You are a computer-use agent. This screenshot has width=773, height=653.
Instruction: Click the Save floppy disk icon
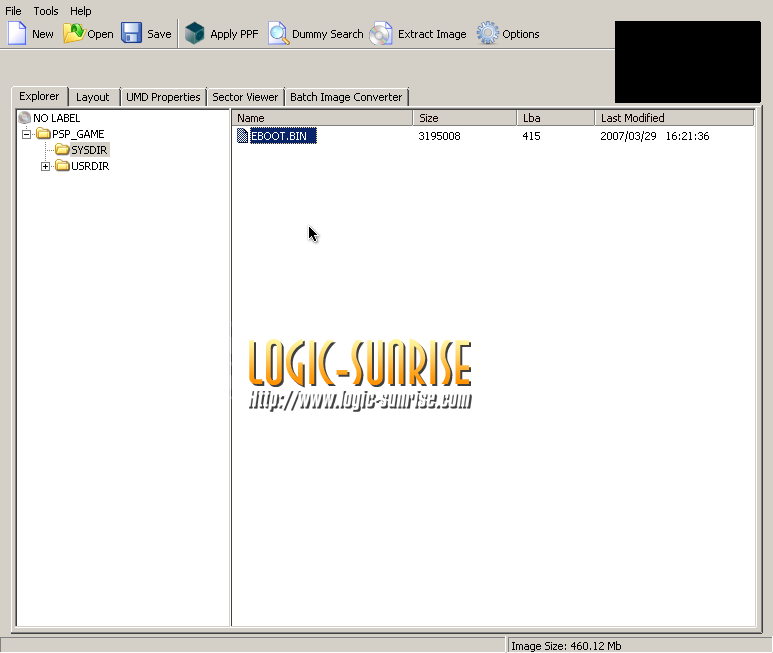(x=131, y=34)
